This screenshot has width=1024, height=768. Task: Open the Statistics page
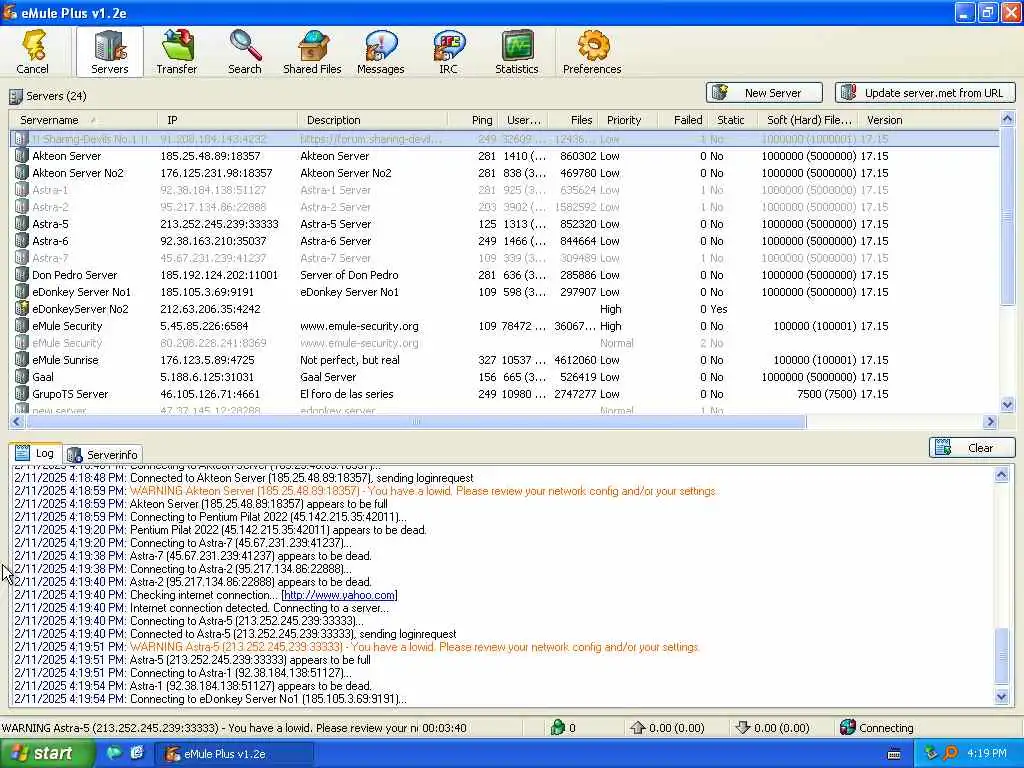coord(517,52)
